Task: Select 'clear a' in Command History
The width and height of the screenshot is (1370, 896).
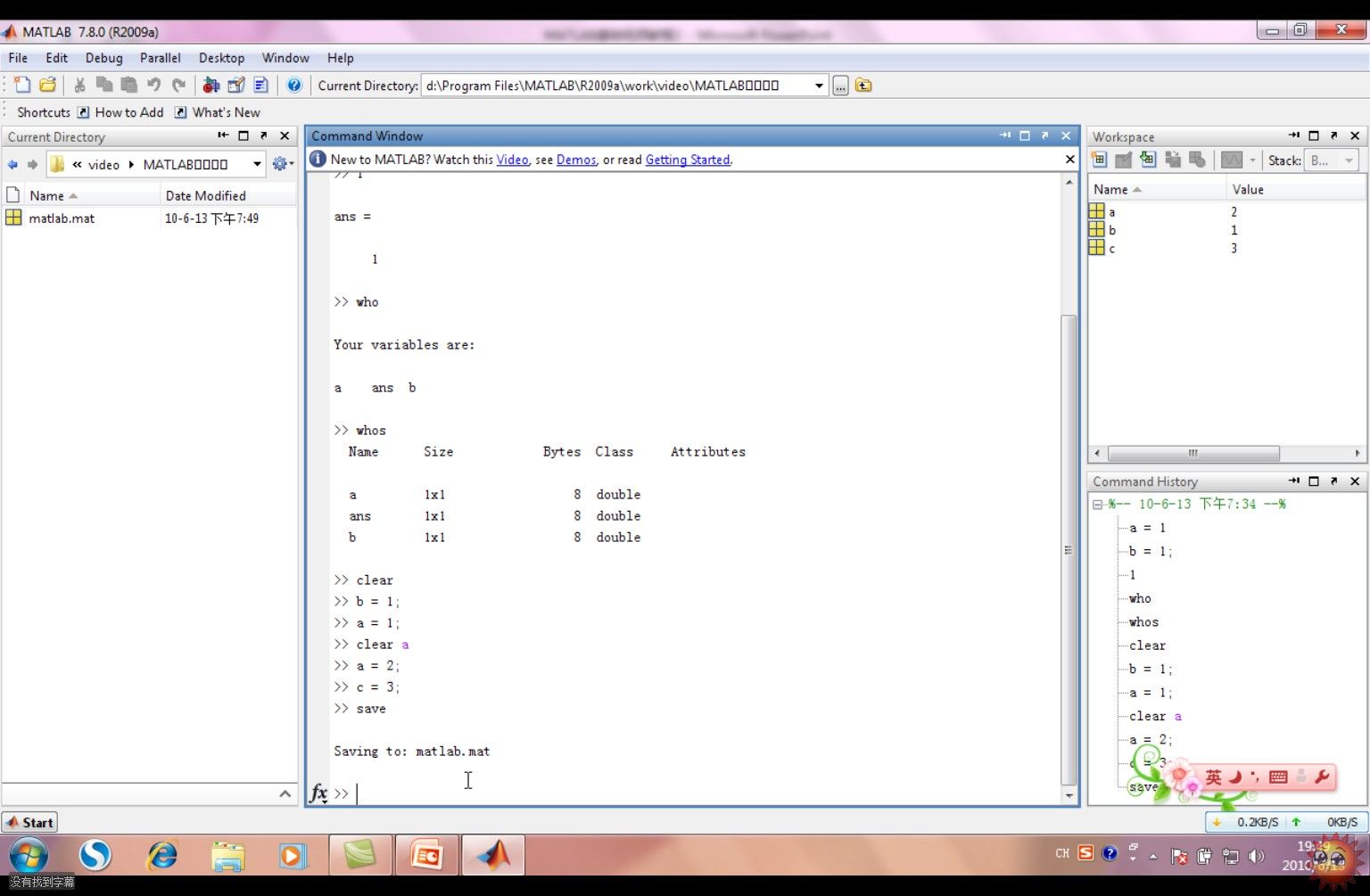Action: click(x=1155, y=717)
